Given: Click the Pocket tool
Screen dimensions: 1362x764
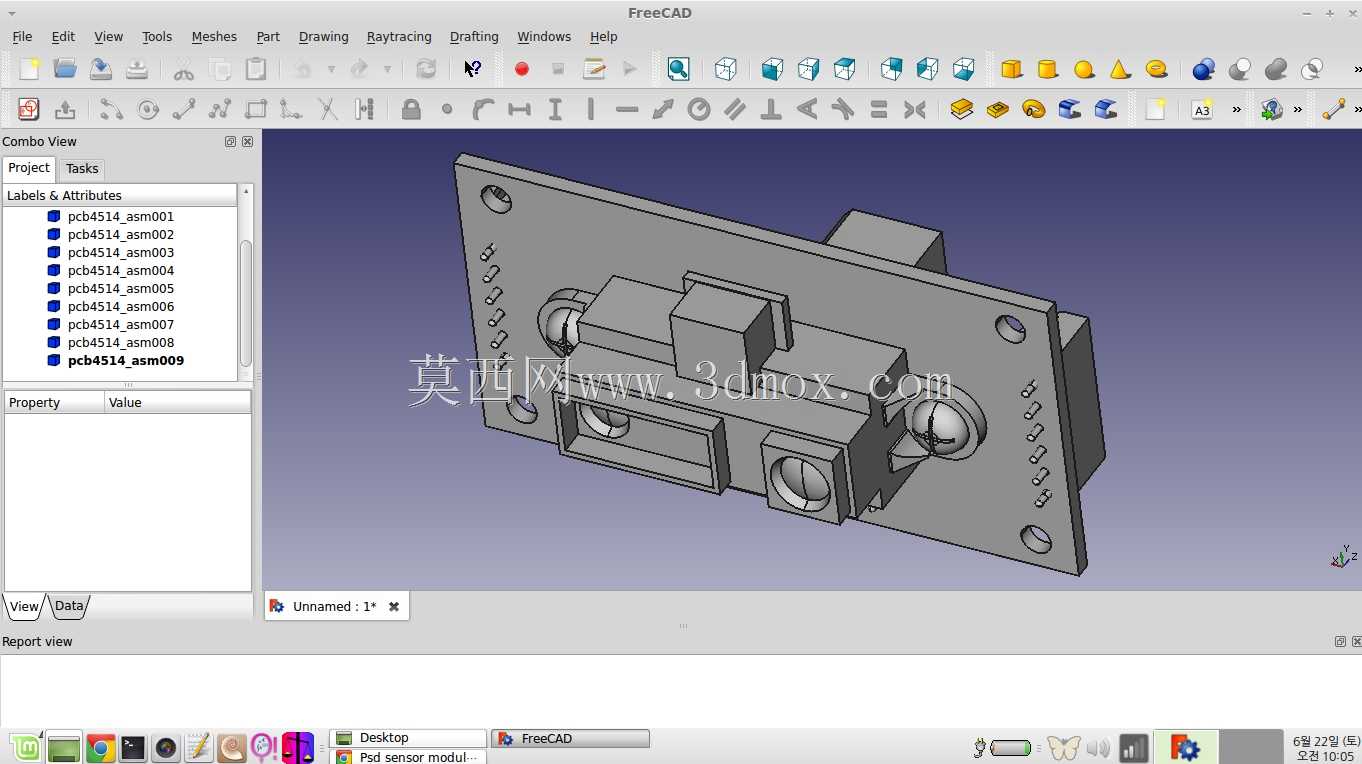Looking at the screenshot, I should pos(998,109).
